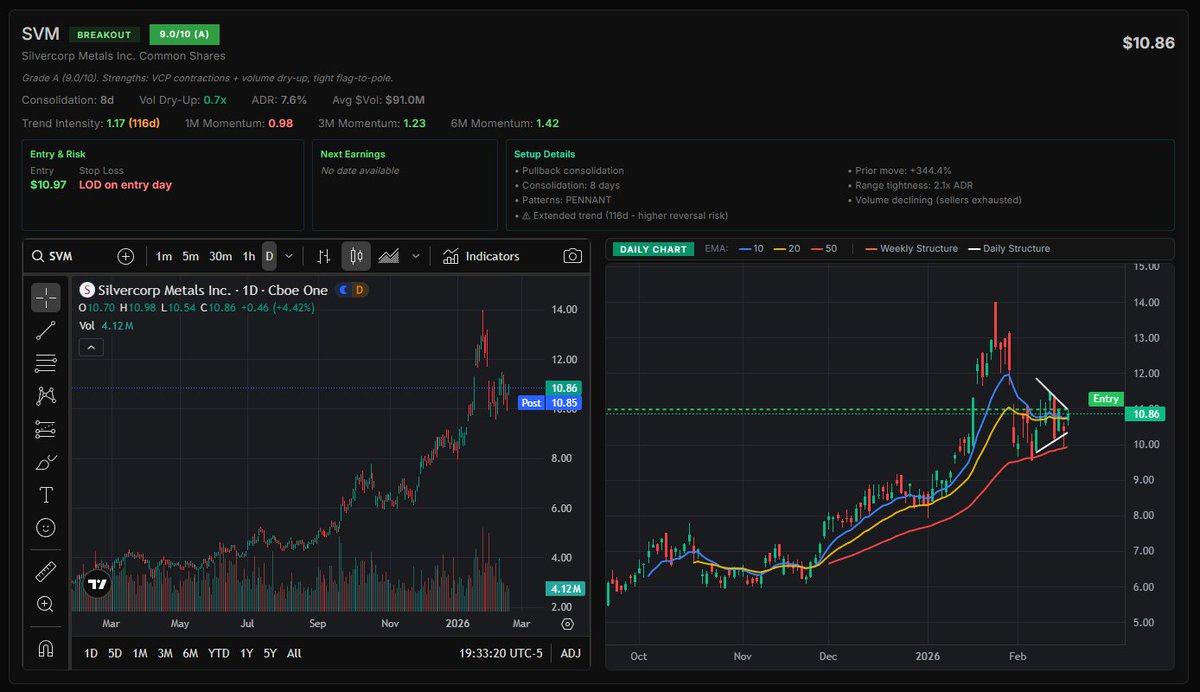Viewport: 1200px width, 692px height.
Task: Click the DAILY CHART label
Action: (653, 248)
